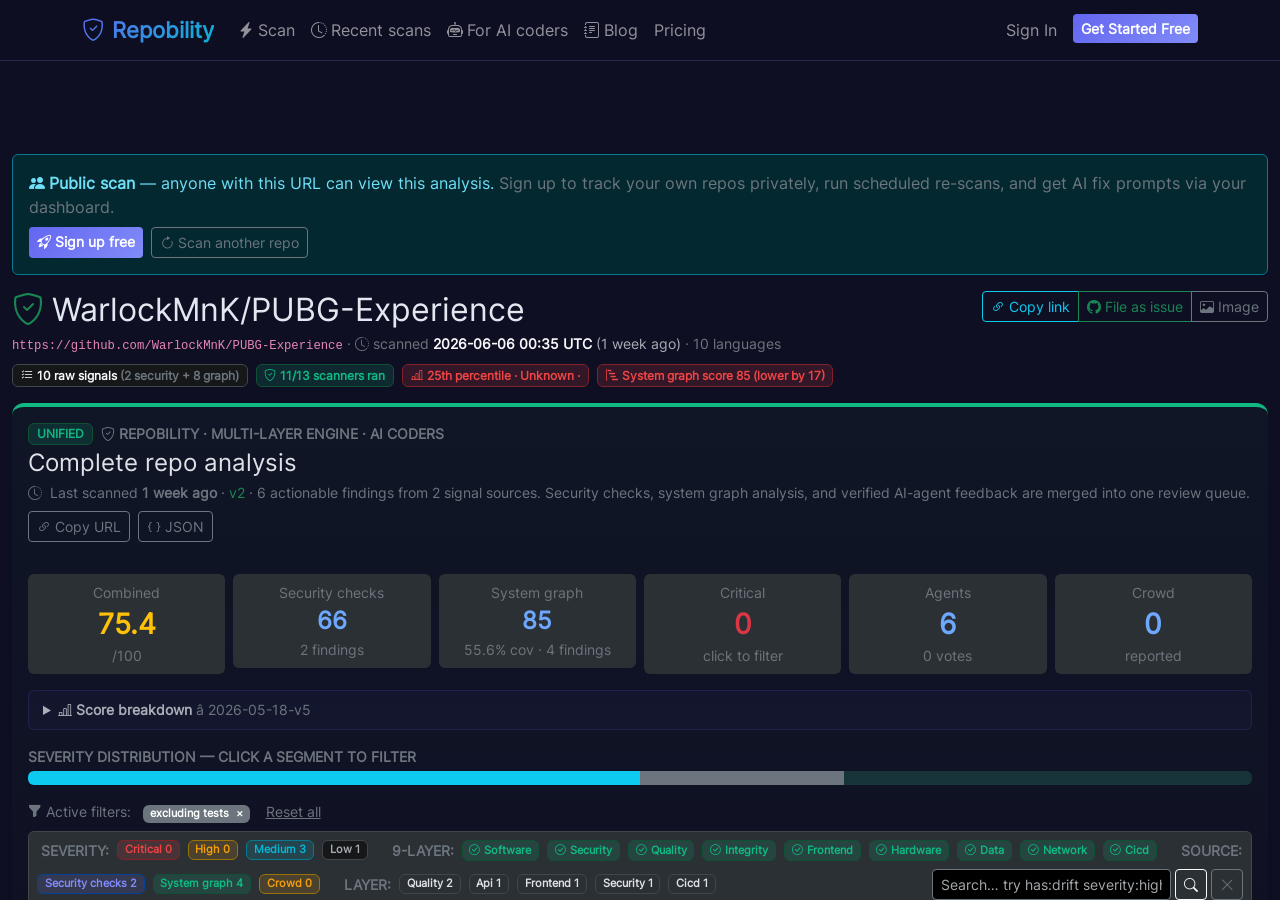Image resolution: width=1280 pixels, height=900 pixels.
Task: Toggle the Software 9-layer filter
Action: pos(500,850)
